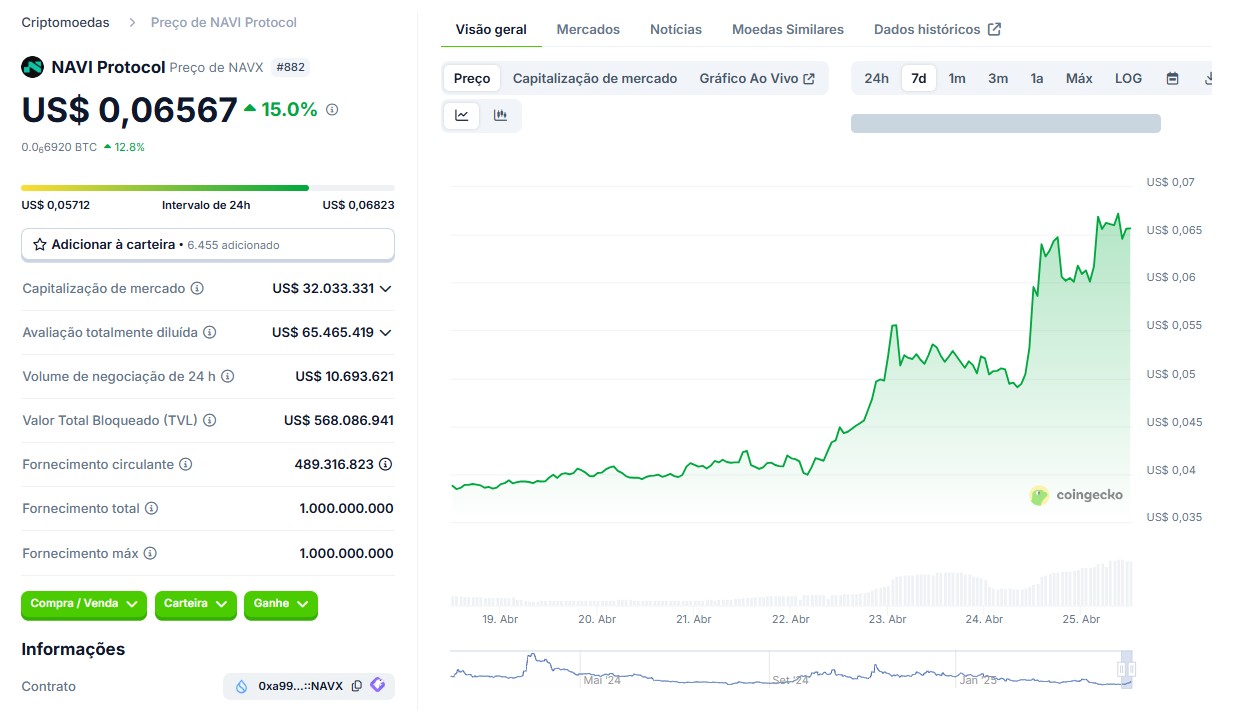The height and width of the screenshot is (711, 1237).
Task: Open the Carteira dropdown
Action: point(196,604)
